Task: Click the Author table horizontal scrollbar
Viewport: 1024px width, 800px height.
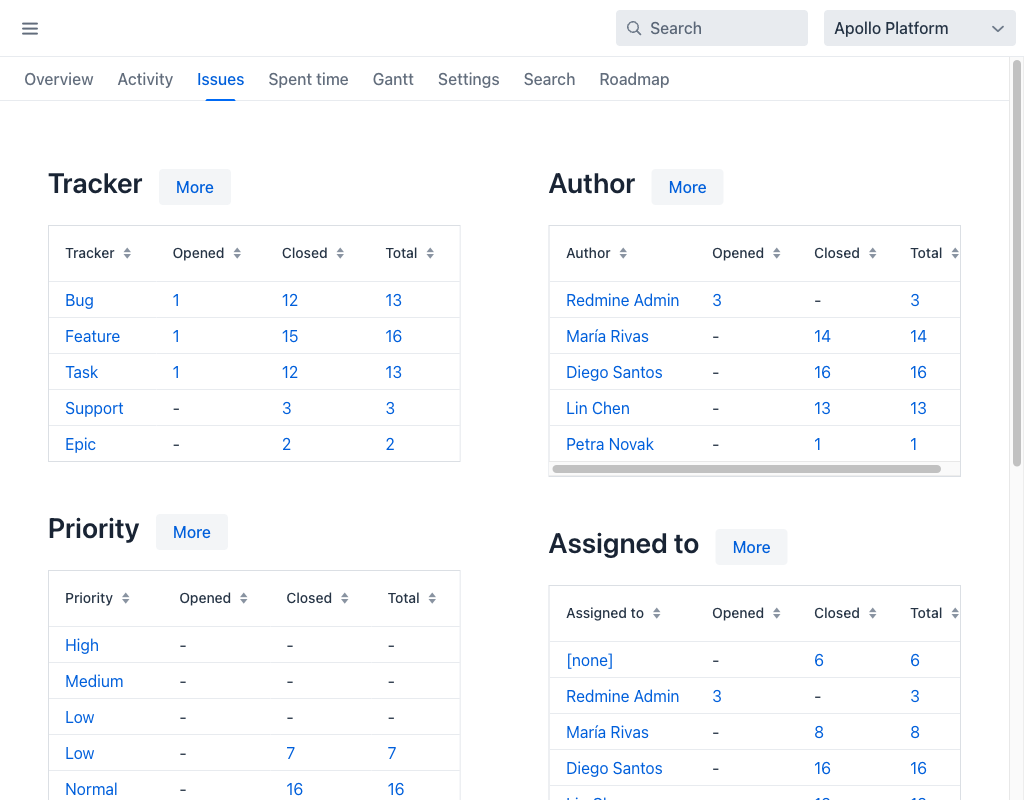Action: [746, 469]
